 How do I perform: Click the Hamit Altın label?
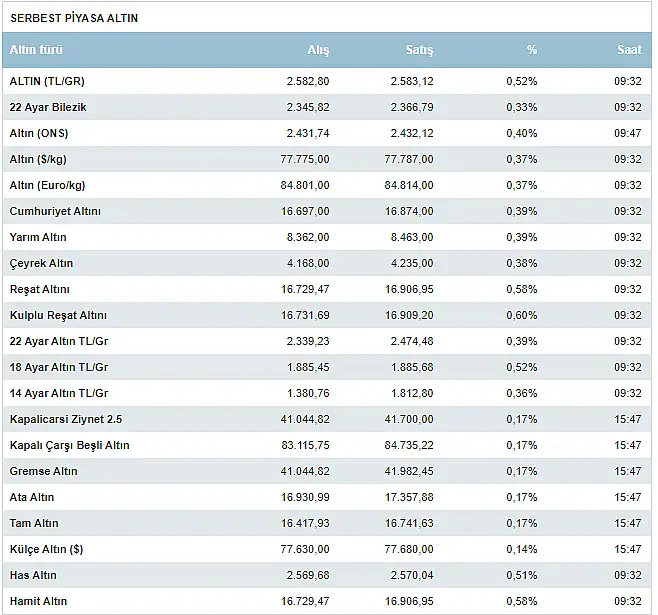coord(38,601)
